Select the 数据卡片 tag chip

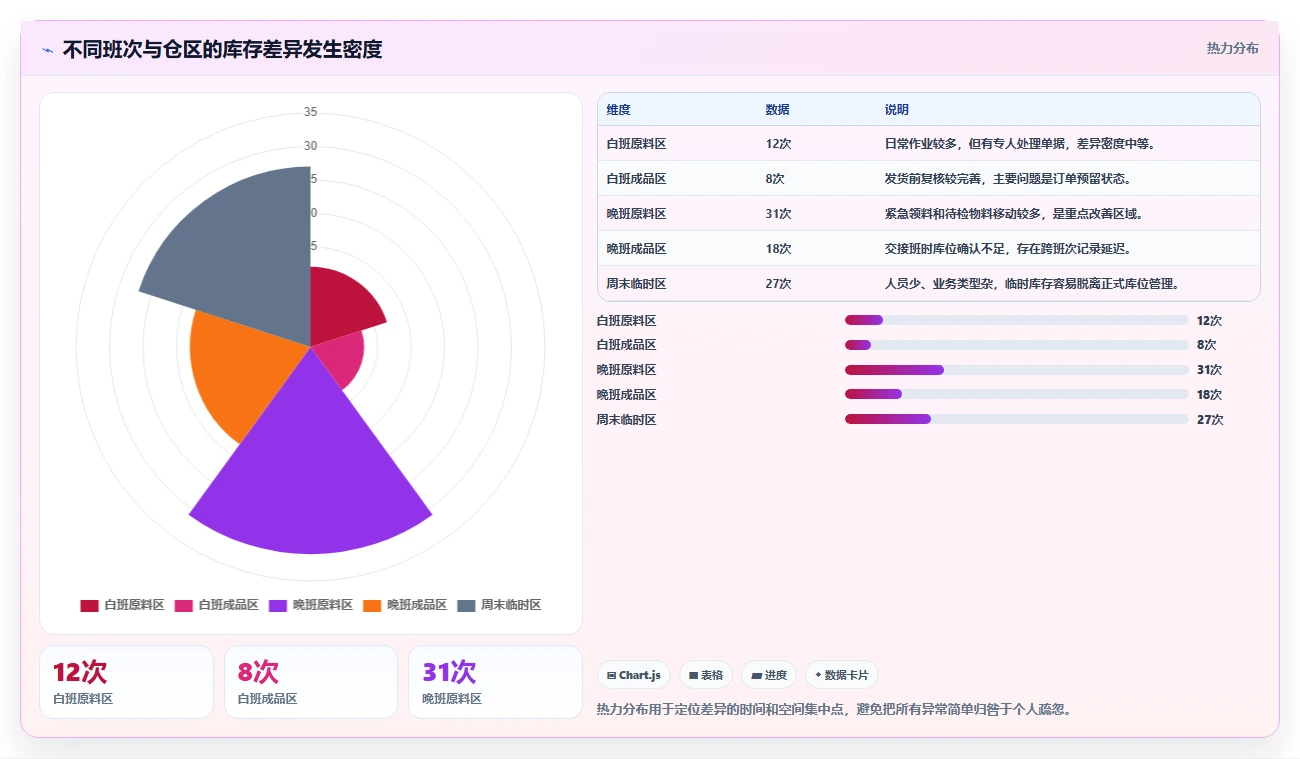click(x=842, y=675)
